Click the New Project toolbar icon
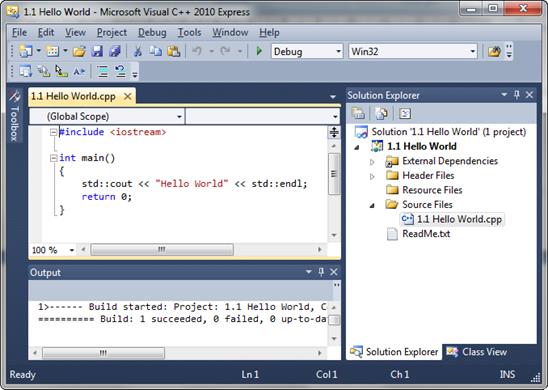 [x=26, y=51]
